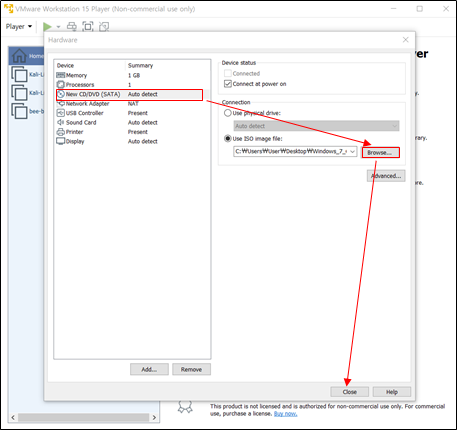457x430 pixels.
Task: Click the ISO image file path field
Action: [291, 151]
